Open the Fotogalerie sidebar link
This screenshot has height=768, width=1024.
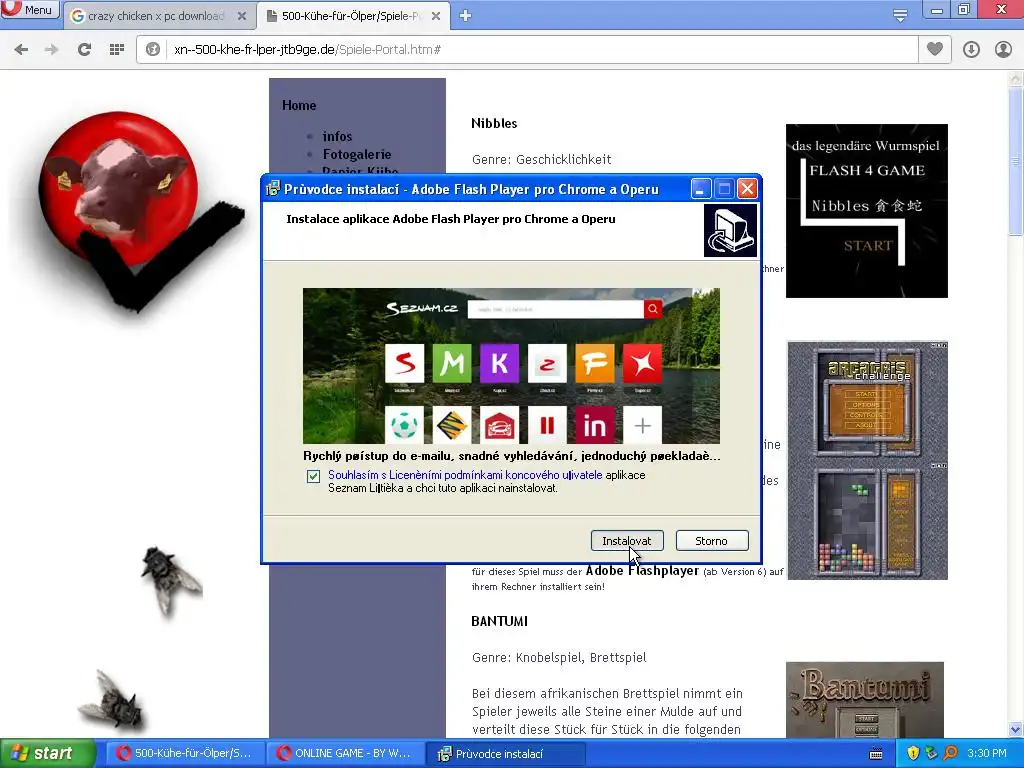point(357,155)
